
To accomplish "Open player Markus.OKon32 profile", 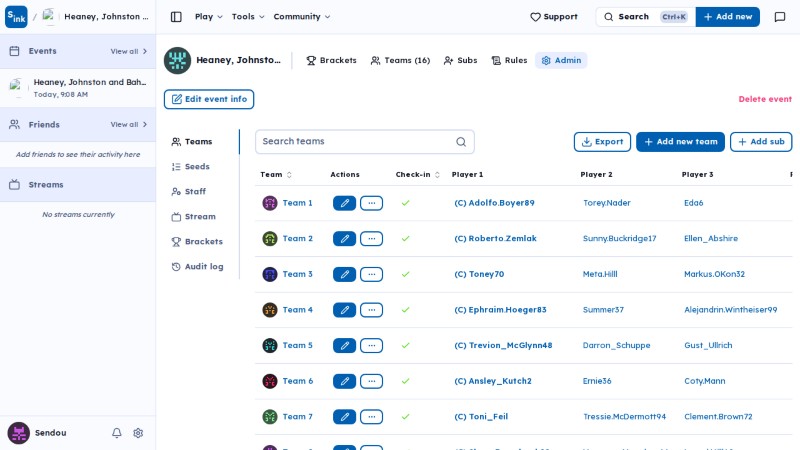I will tap(714, 274).
